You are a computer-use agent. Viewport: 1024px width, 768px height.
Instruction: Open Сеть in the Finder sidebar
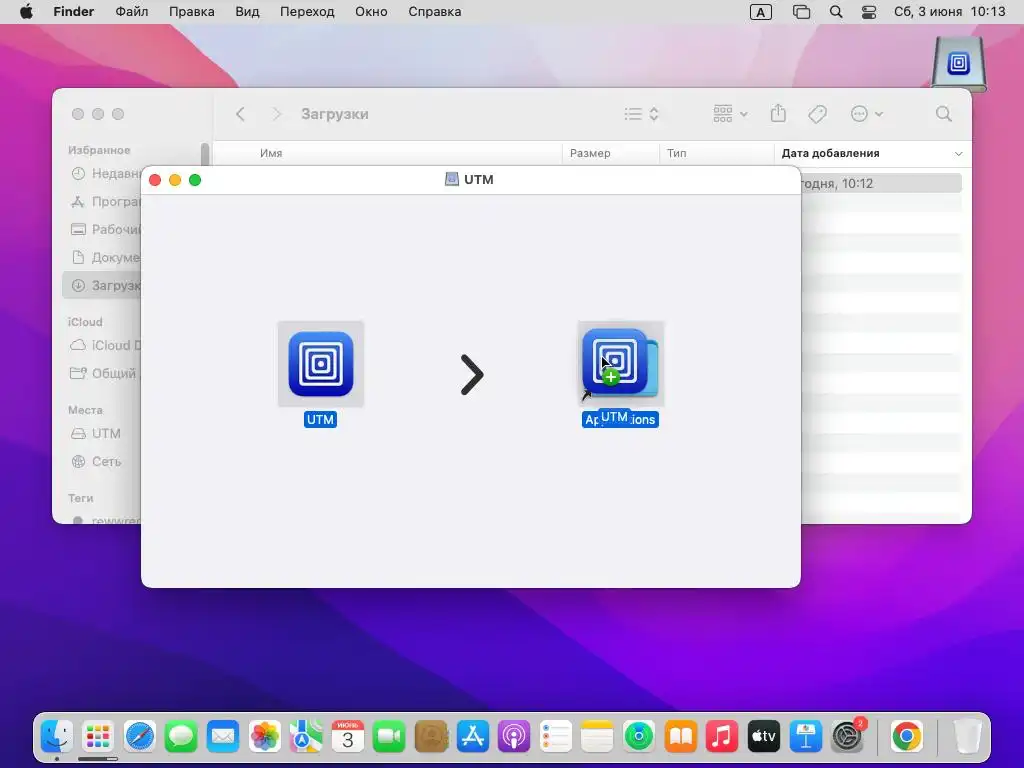[96, 462]
